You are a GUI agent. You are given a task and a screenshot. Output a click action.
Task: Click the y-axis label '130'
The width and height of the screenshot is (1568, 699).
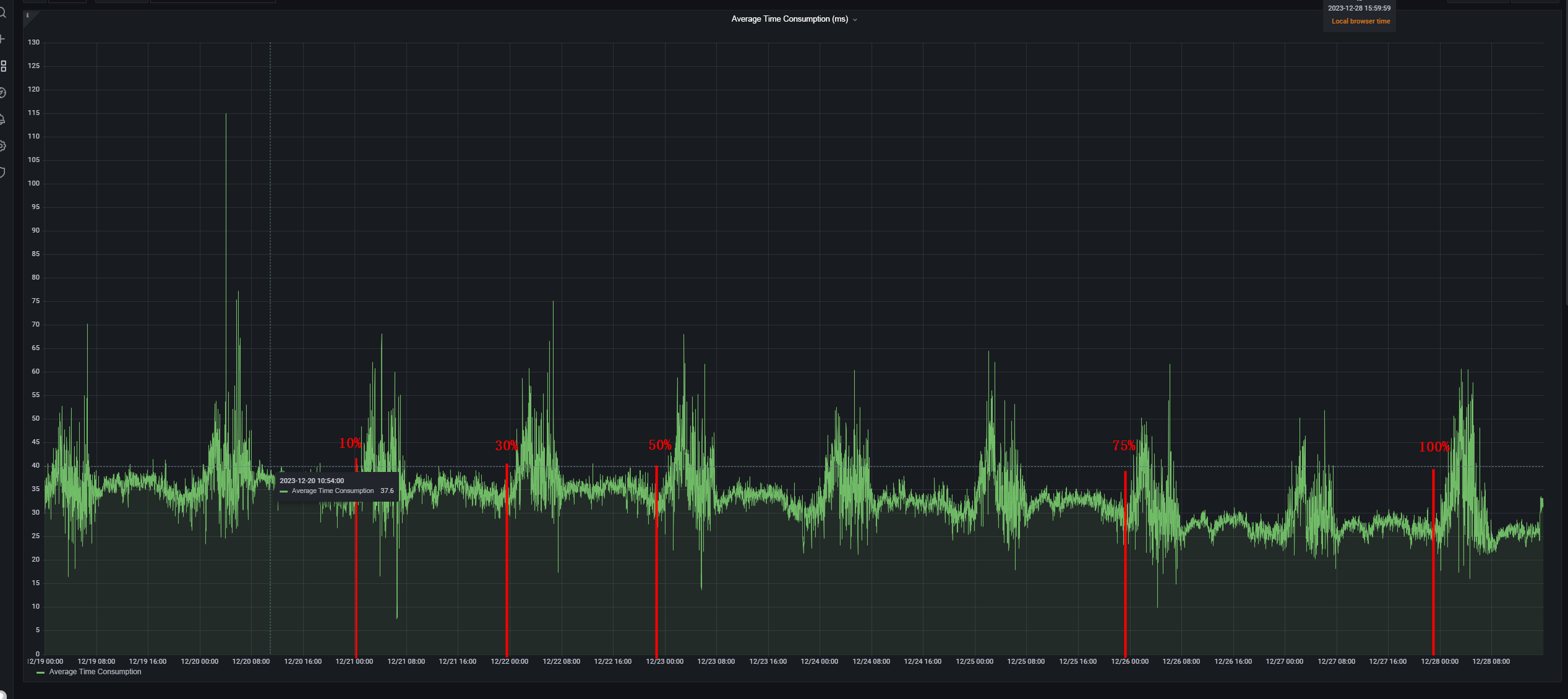33,43
